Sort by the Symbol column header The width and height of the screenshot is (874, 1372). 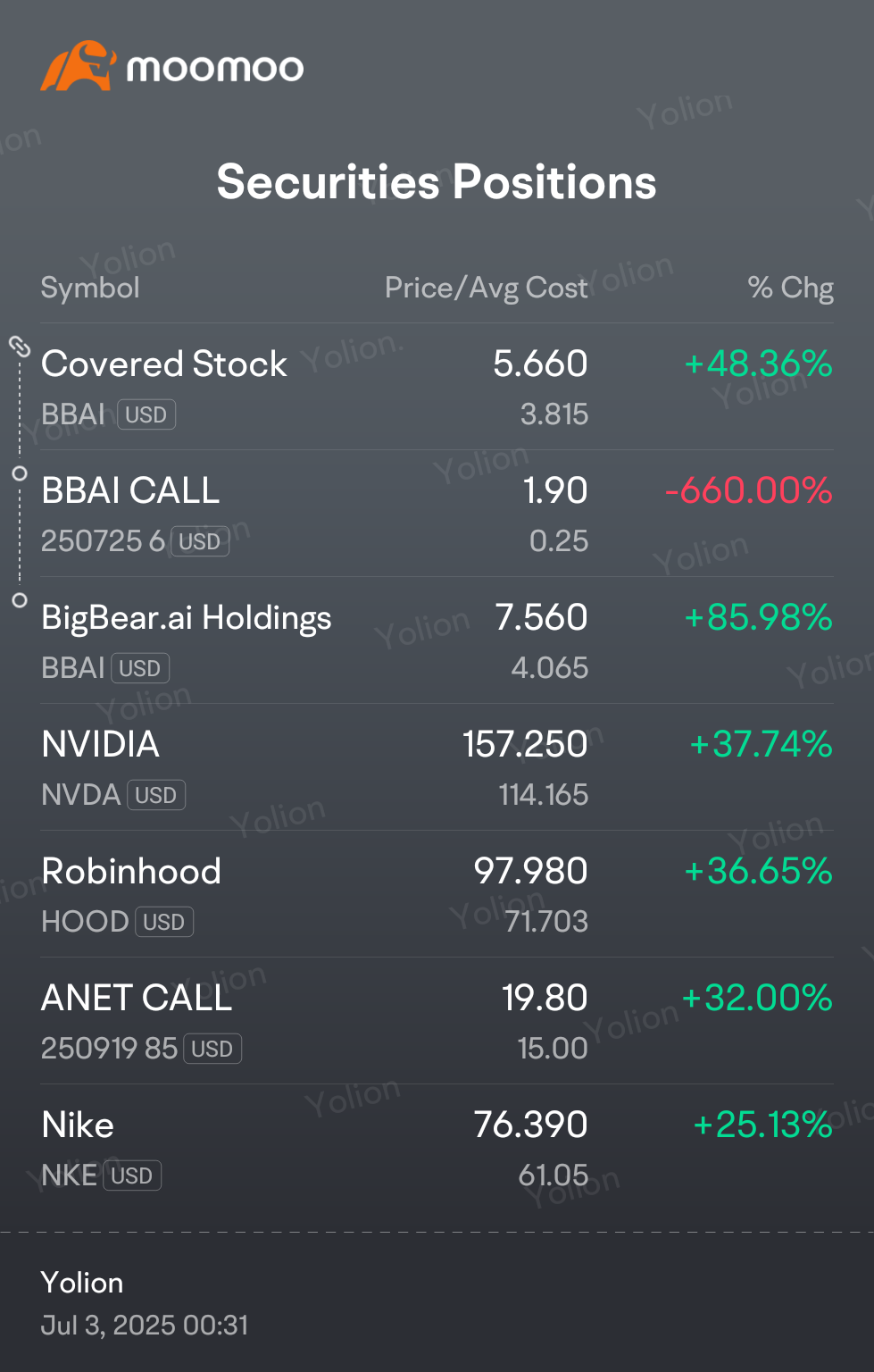pyautogui.click(x=90, y=288)
